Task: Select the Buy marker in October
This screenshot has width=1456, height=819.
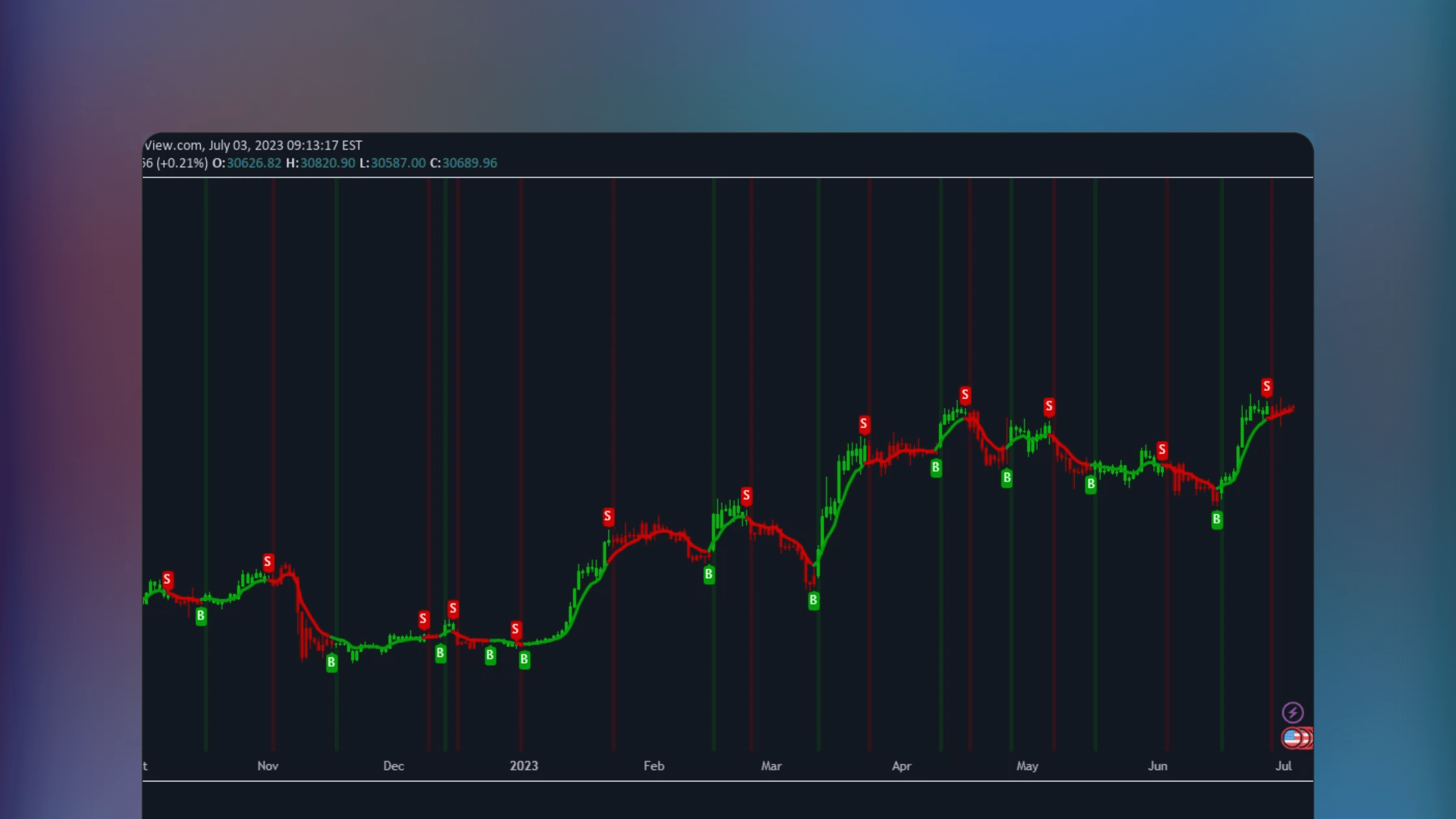Action: [201, 616]
